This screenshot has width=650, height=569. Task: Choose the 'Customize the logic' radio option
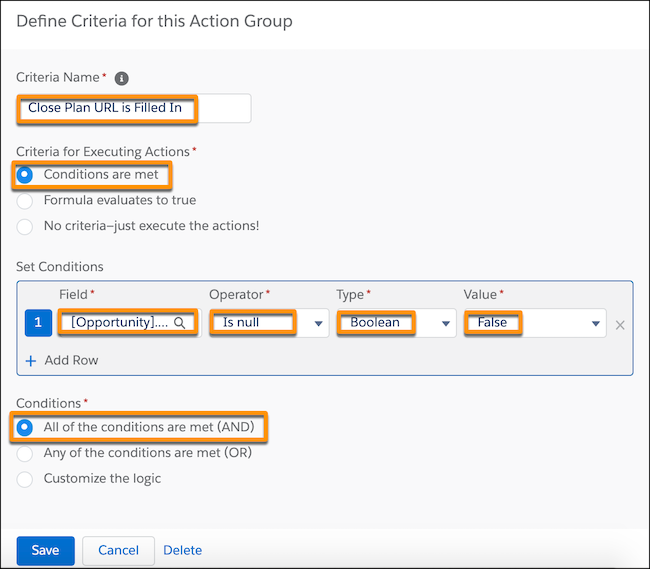24,479
